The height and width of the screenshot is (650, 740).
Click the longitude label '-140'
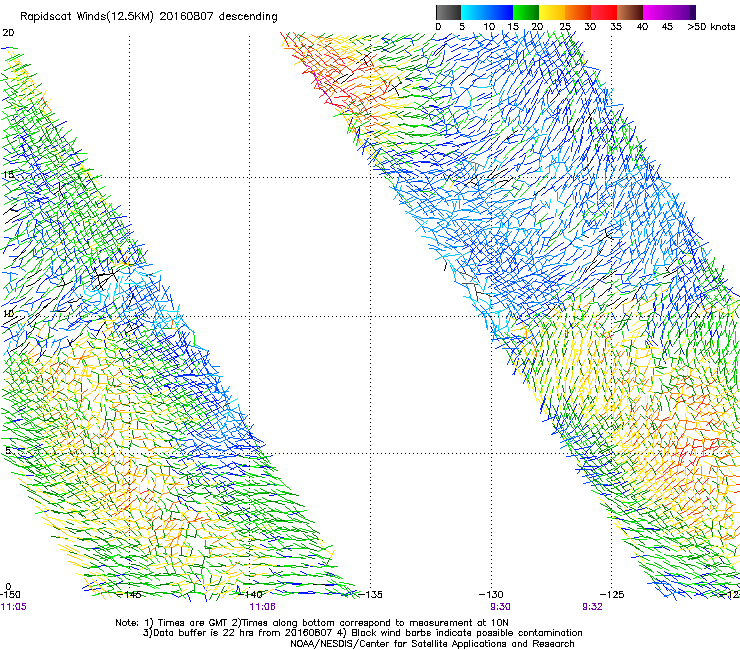pyautogui.click(x=251, y=595)
